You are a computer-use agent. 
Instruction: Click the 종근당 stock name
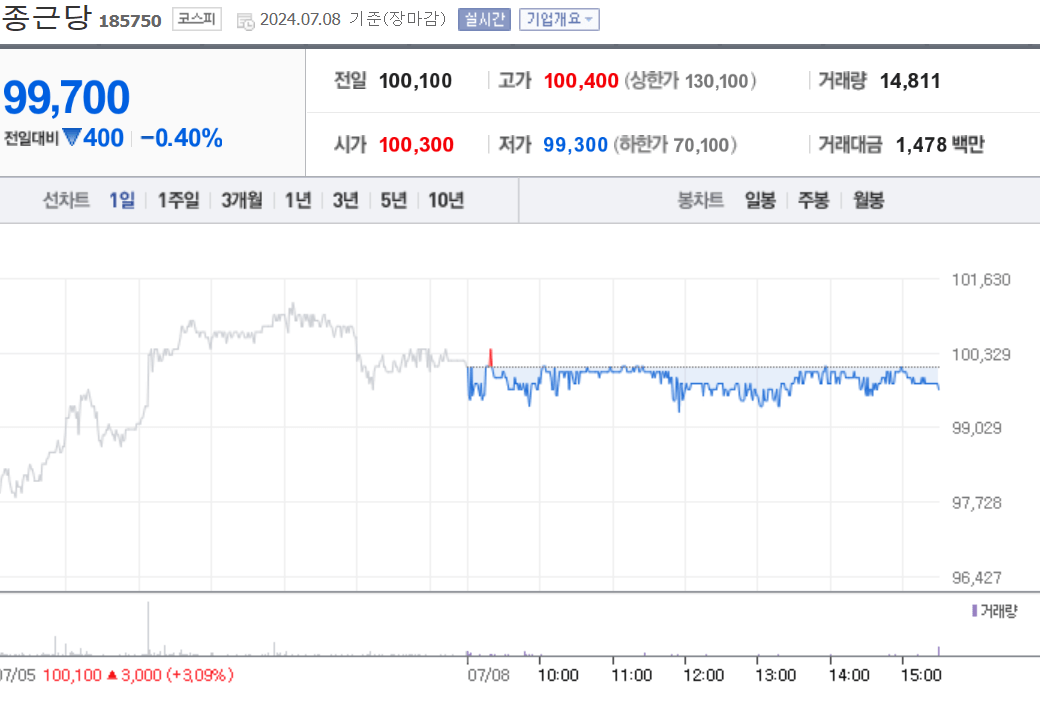pos(46,17)
